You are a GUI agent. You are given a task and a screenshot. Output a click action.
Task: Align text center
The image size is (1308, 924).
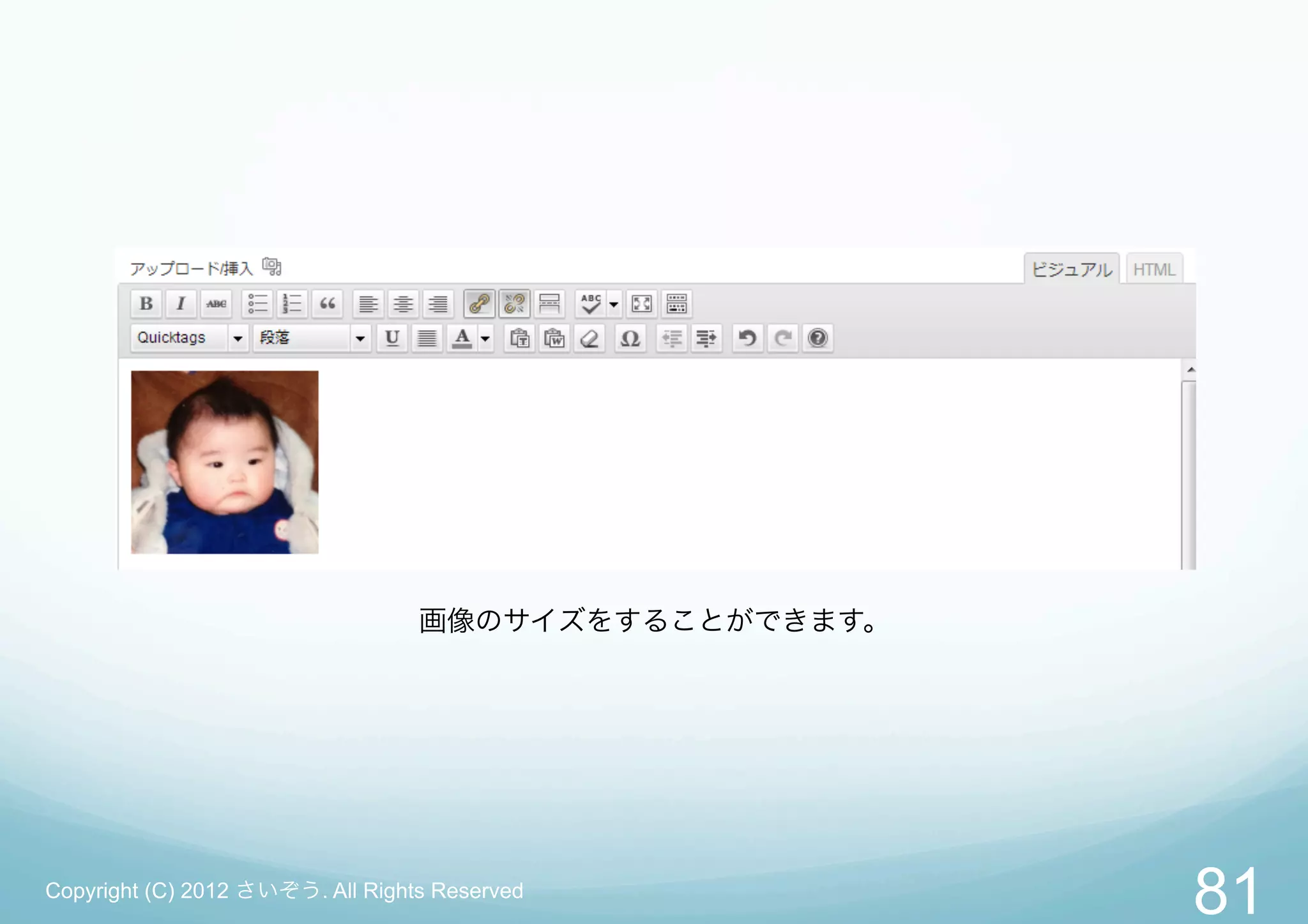click(x=403, y=304)
